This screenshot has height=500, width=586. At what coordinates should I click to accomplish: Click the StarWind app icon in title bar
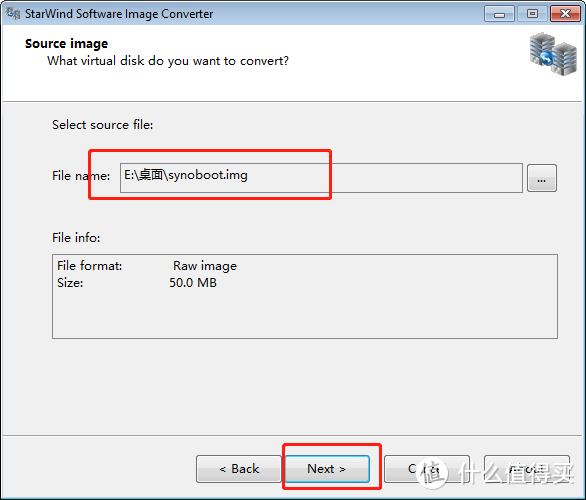click(x=13, y=13)
